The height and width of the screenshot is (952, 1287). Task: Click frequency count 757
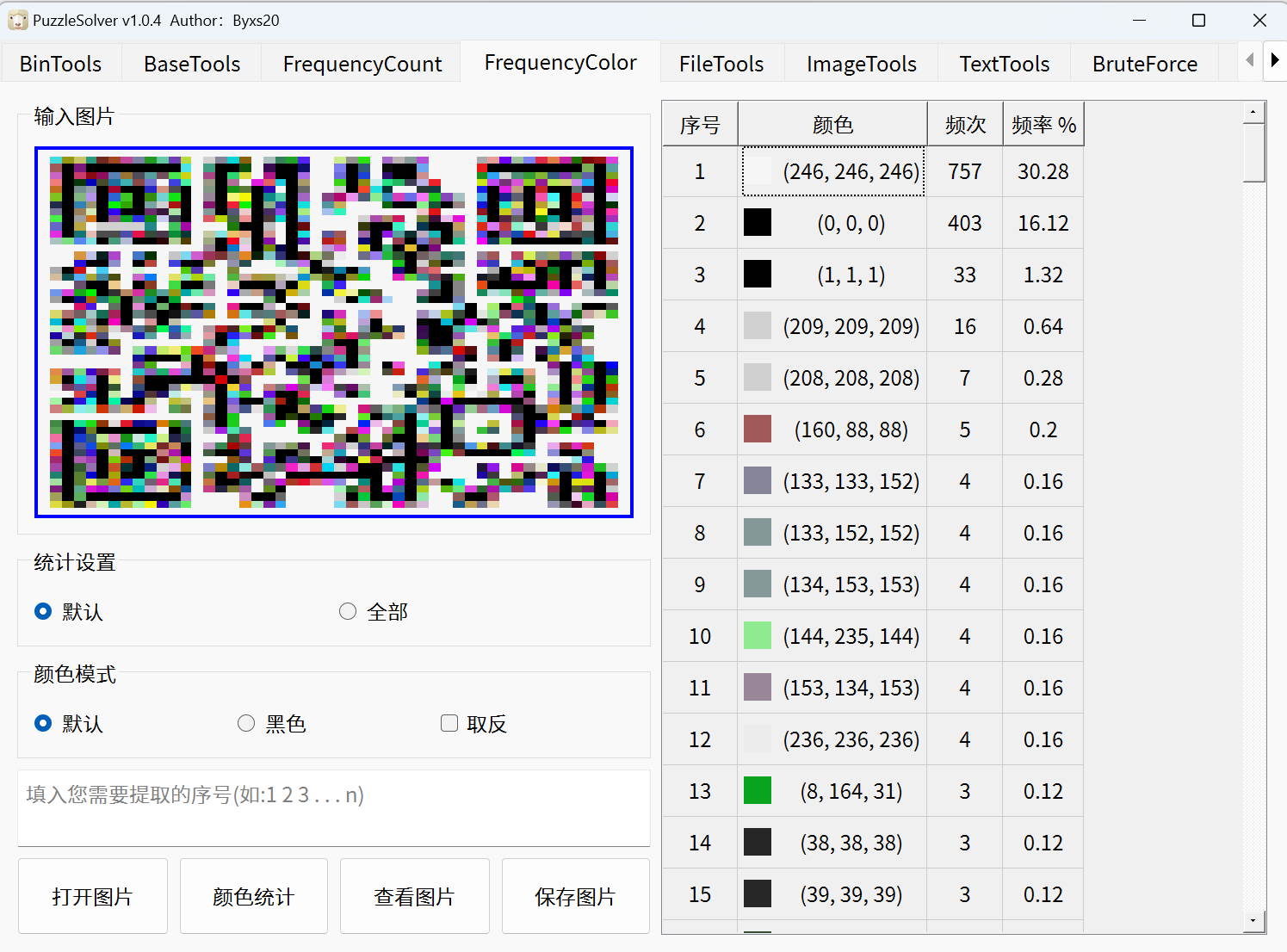pyautogui.click(x=965, y=171)
